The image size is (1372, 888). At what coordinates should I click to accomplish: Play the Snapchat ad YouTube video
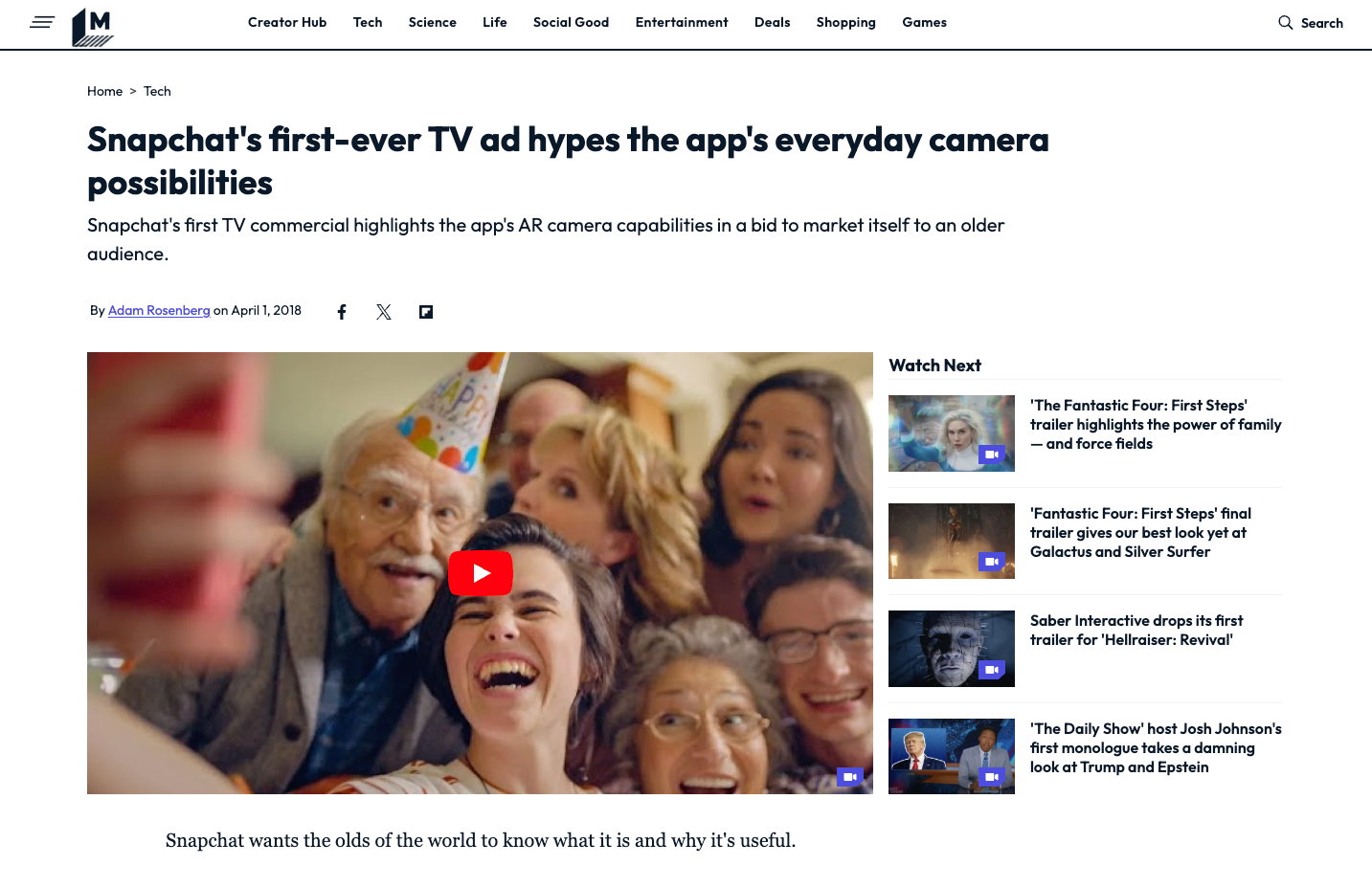(481, 573)
